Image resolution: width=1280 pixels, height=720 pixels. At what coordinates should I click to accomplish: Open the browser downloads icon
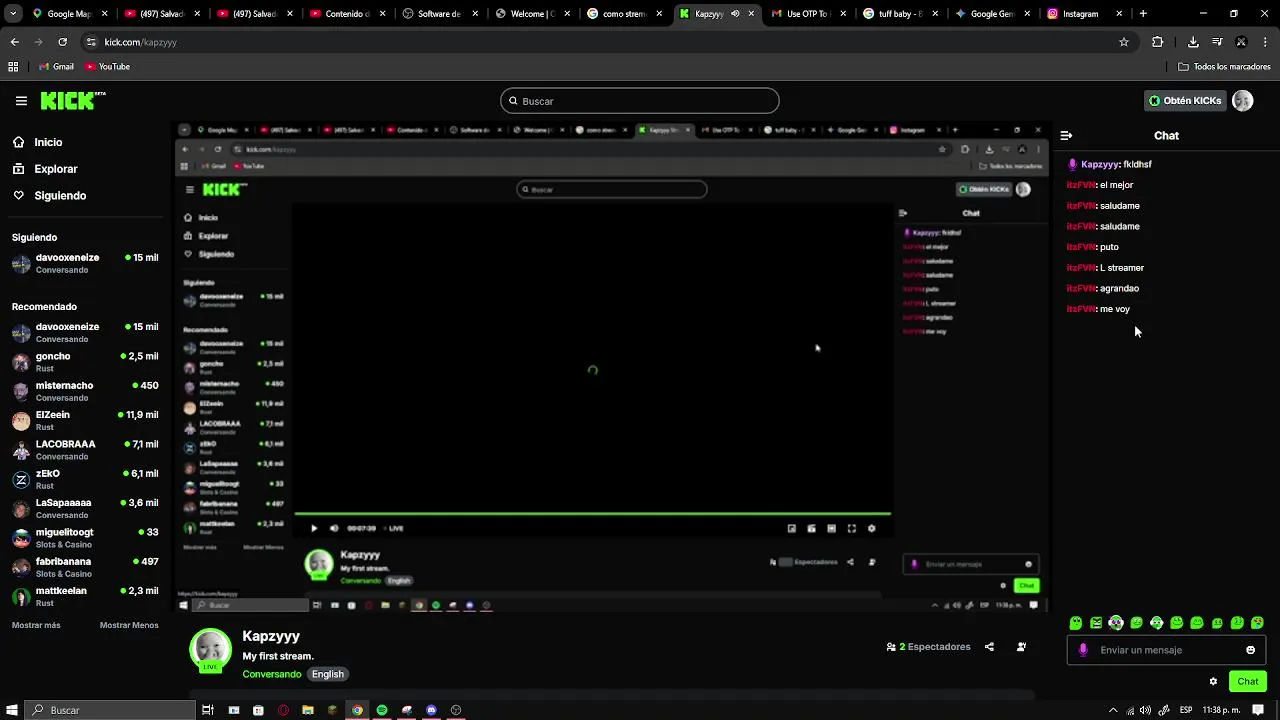(1193, 42)
